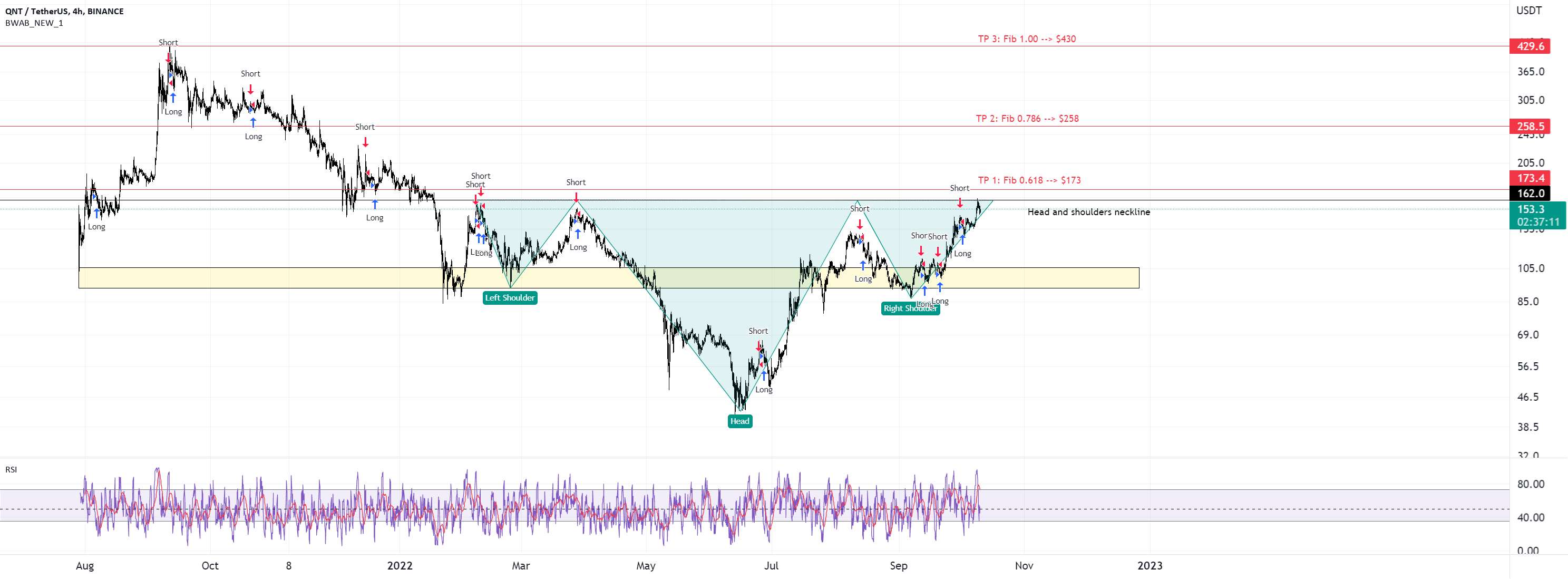Image resolution: width=1568 pixels, height=579 pixels.
Task: Click the Short label just above the Head low
Action: [x=758, y=331]
